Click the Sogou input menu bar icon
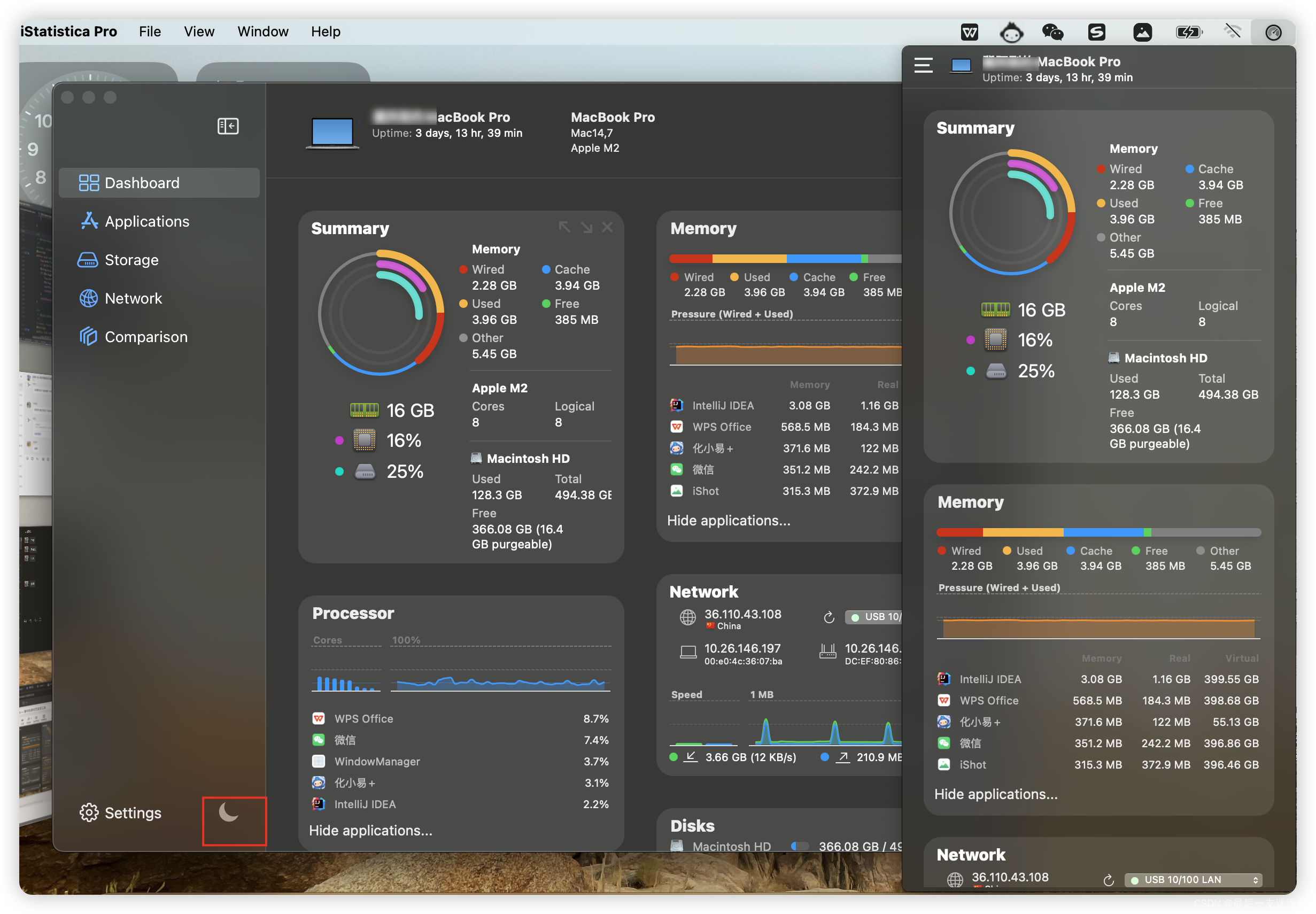1316x914 pixels. click(x=1096, y=32)
